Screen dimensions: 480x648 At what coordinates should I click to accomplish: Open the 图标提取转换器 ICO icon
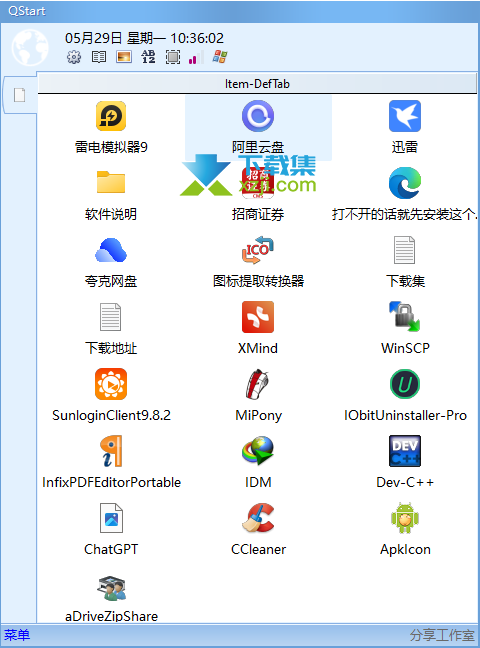(258, 250)
